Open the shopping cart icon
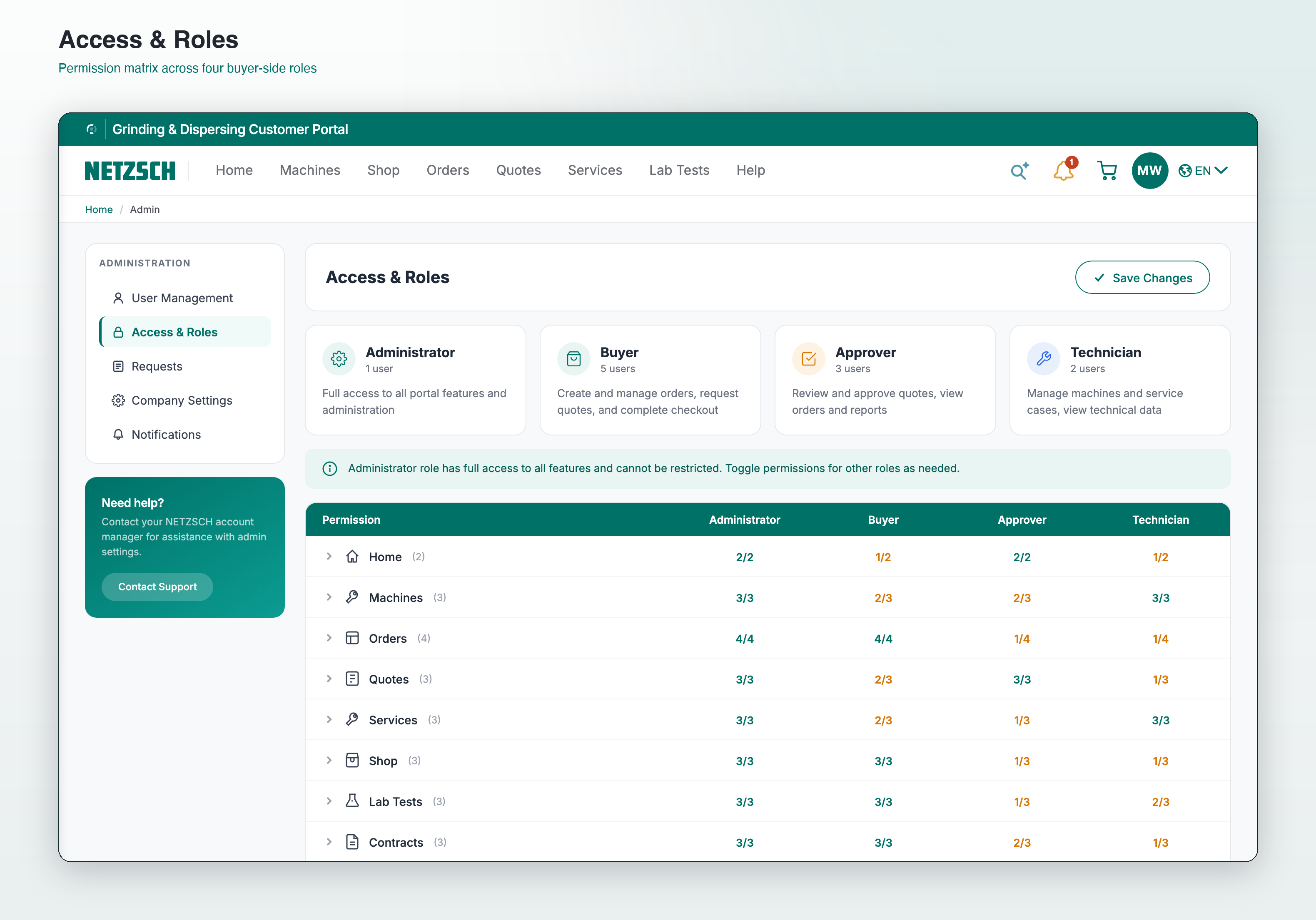The image size is (1316, 920). [x=1107, y=171]
